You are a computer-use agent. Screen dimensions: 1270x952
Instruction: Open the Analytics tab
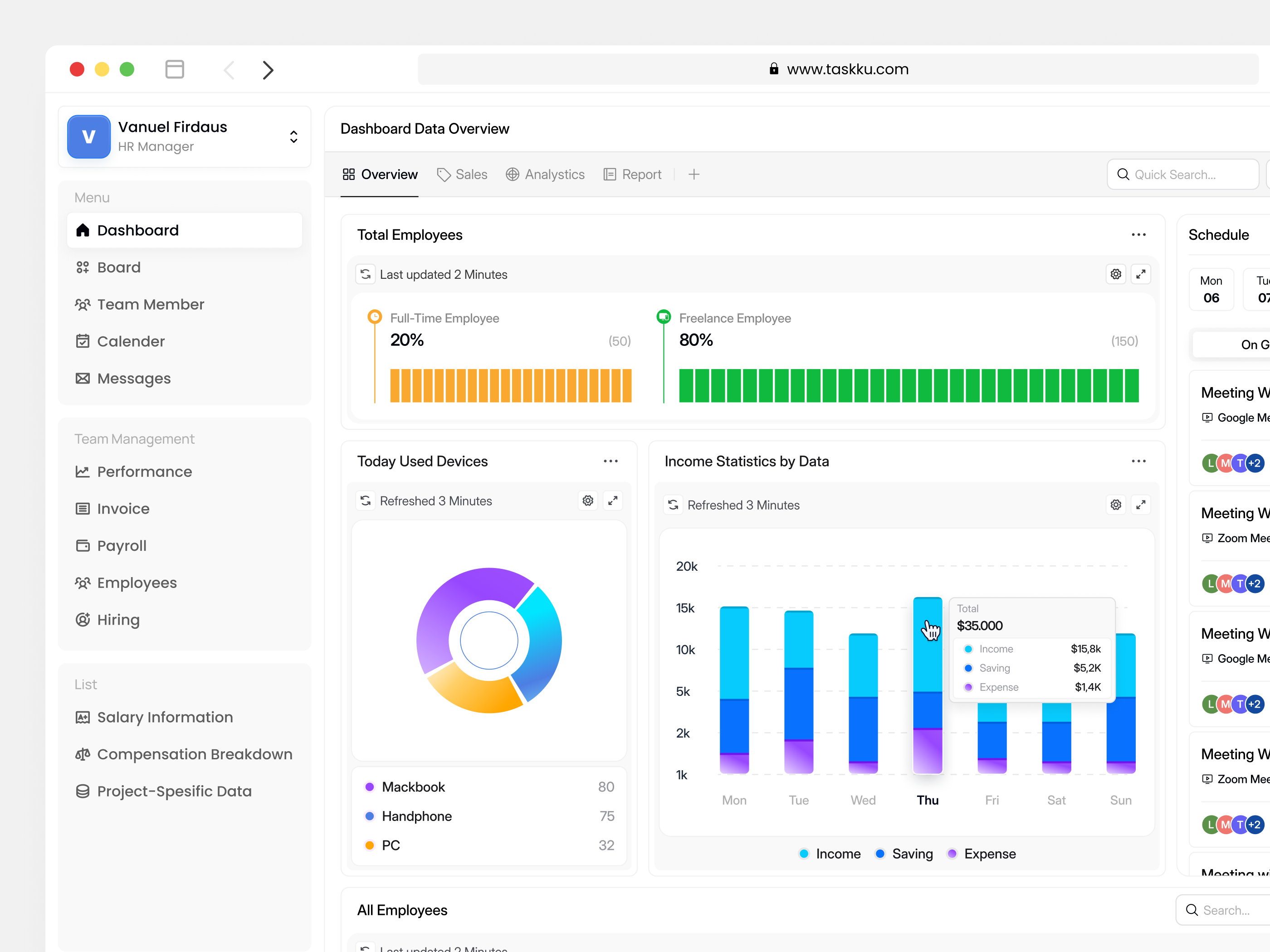pos(546,175)
